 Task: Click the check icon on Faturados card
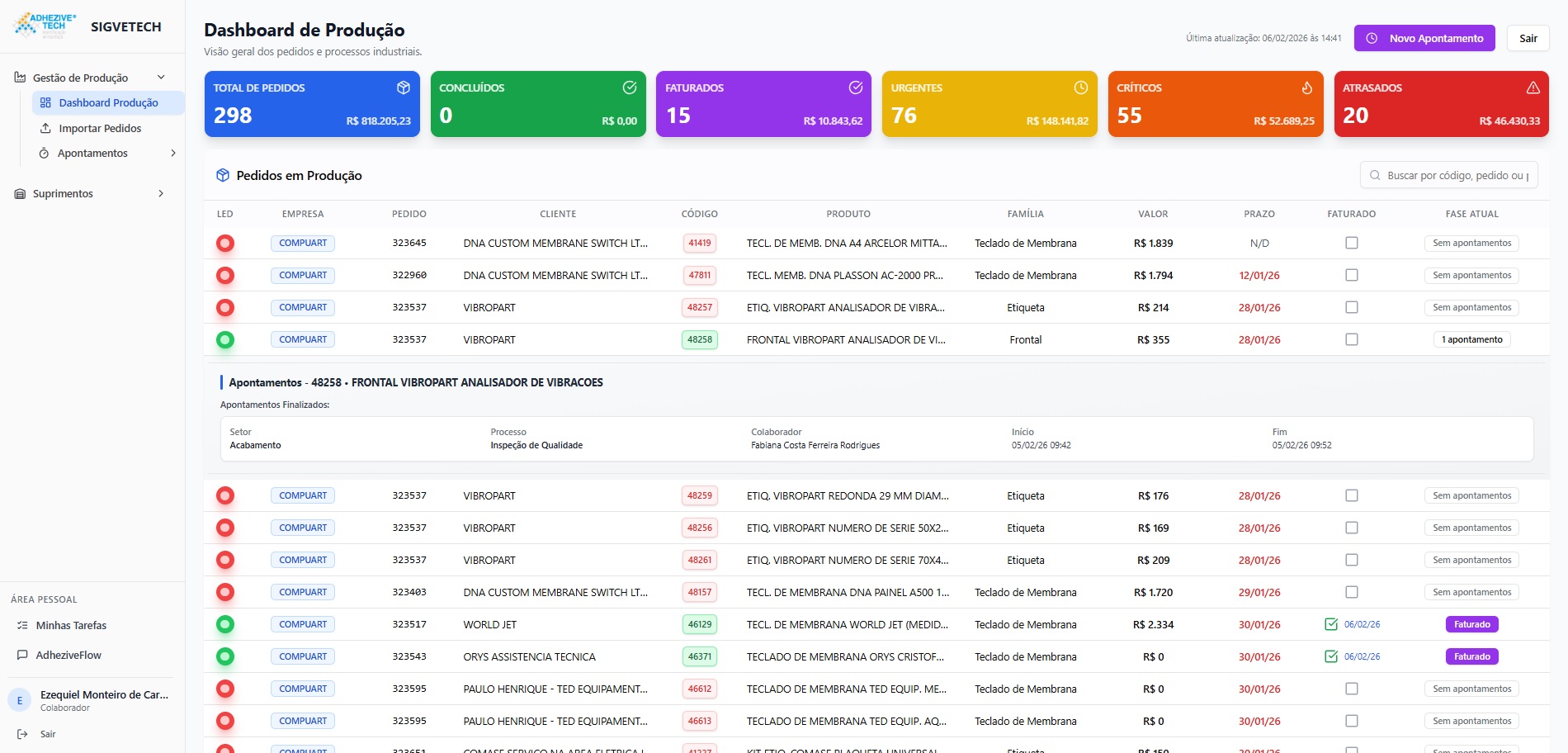[x=856, y=88]
